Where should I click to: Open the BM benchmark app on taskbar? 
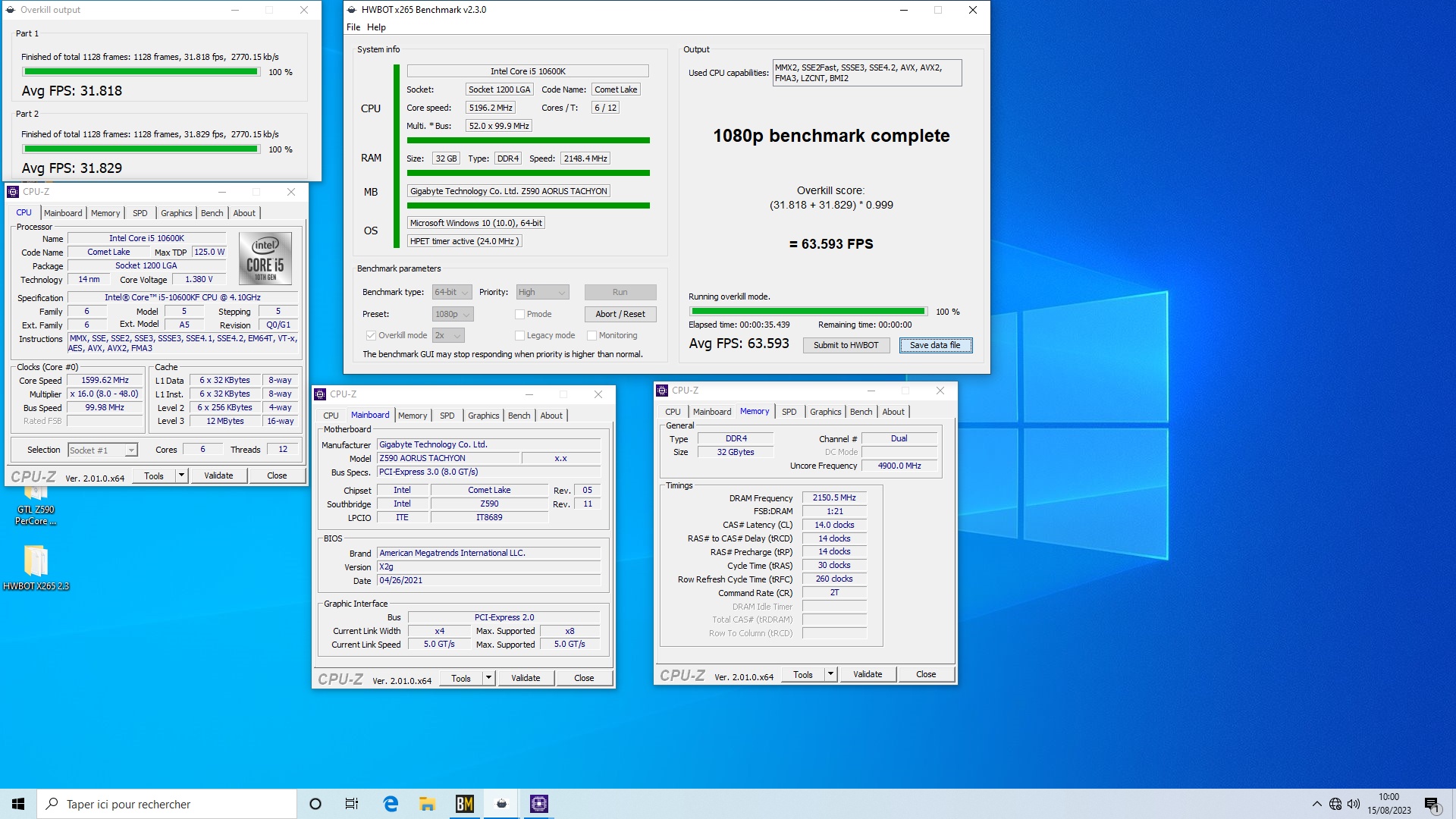(x=465, y=804)
